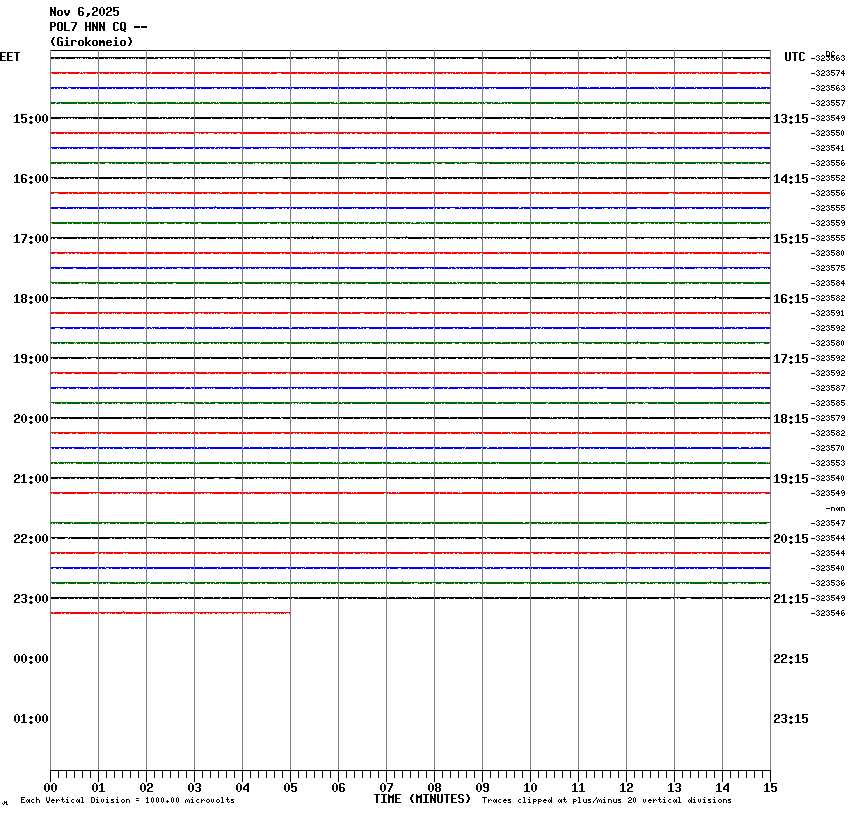Screen dimensions: 850x814
Task: Click the 'TIME (MINUTES)' axis title
Action: tap(422, 799)
